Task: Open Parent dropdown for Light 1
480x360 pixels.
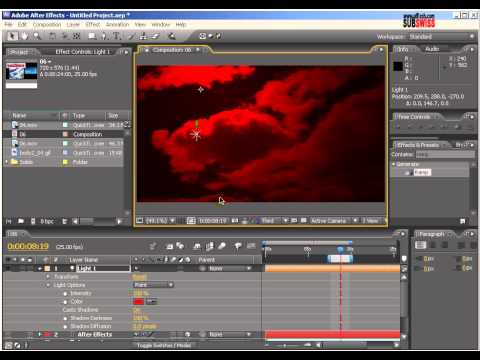Action: pos(229,268)
